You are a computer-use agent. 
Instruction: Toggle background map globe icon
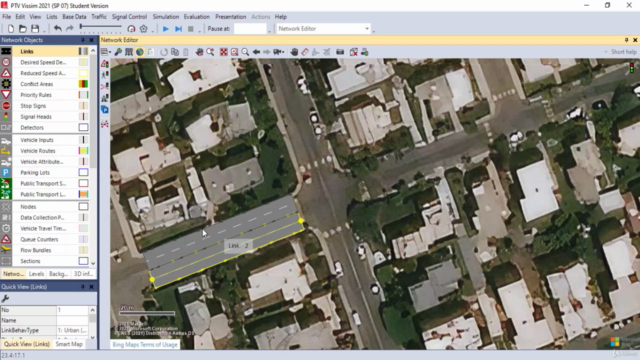click(140, 52)
